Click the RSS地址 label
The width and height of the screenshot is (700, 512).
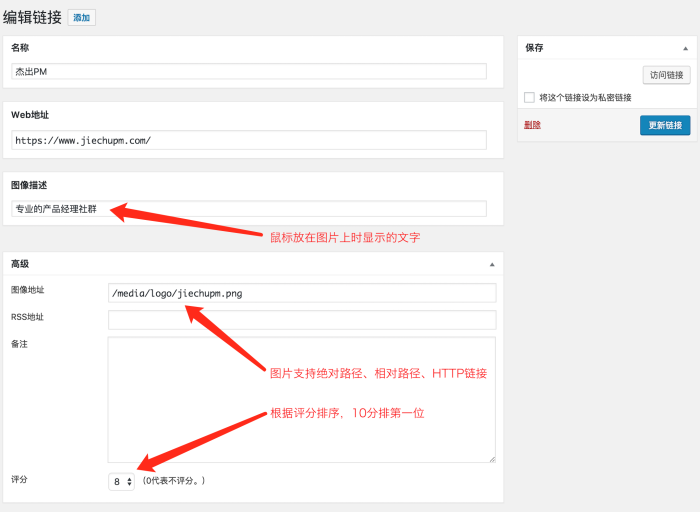(27, 317)
